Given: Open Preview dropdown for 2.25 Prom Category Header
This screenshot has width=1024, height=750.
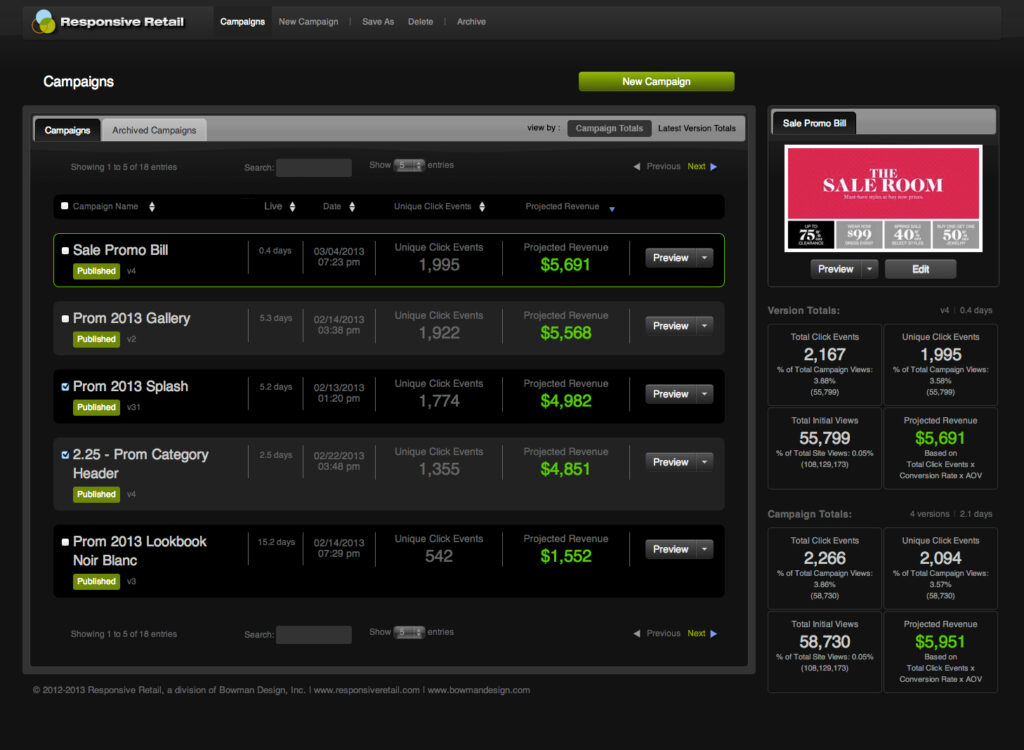Looking at the screenshot, I should point(705,462).
